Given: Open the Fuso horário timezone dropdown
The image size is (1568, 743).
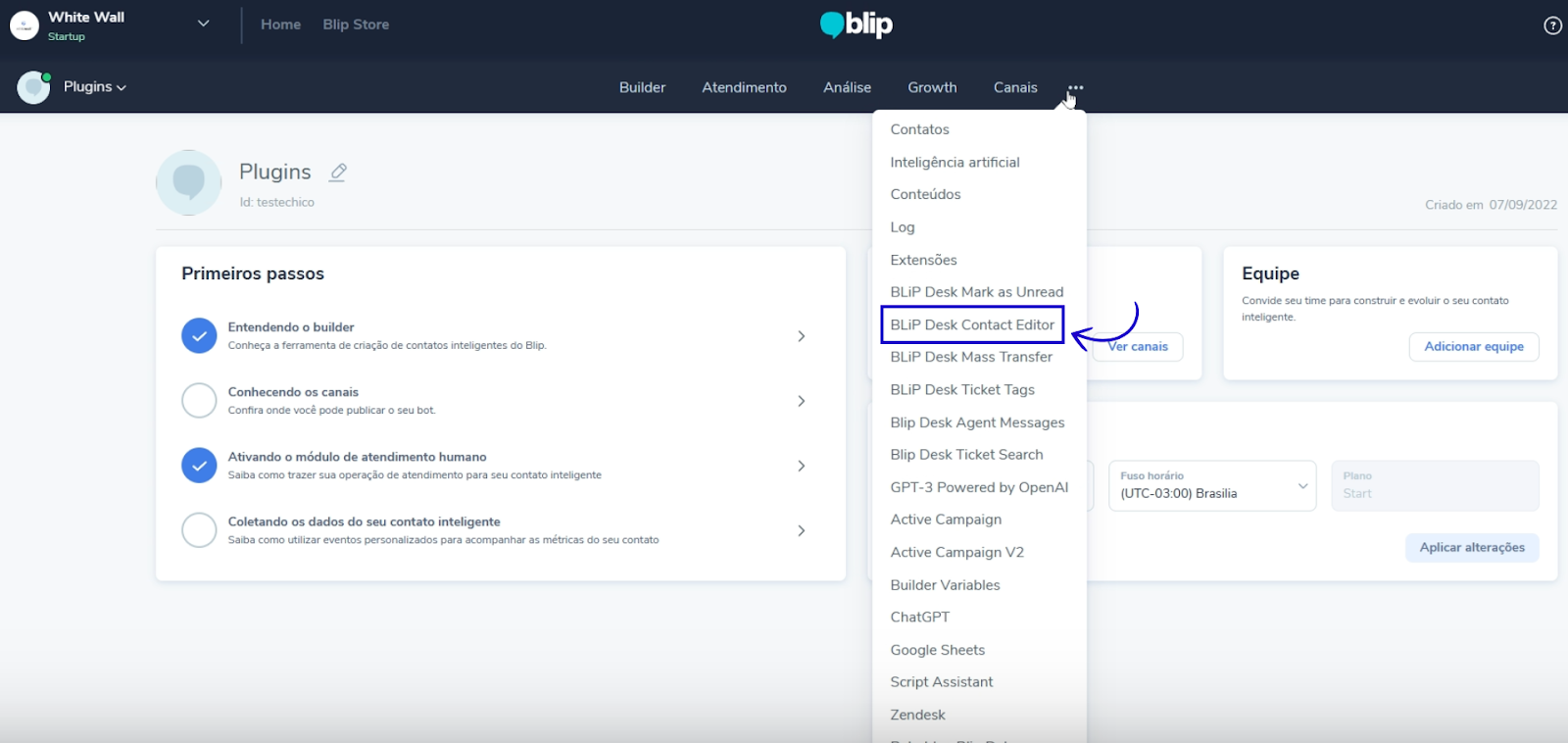Looking at the screenshot, I should point(1212,485).
